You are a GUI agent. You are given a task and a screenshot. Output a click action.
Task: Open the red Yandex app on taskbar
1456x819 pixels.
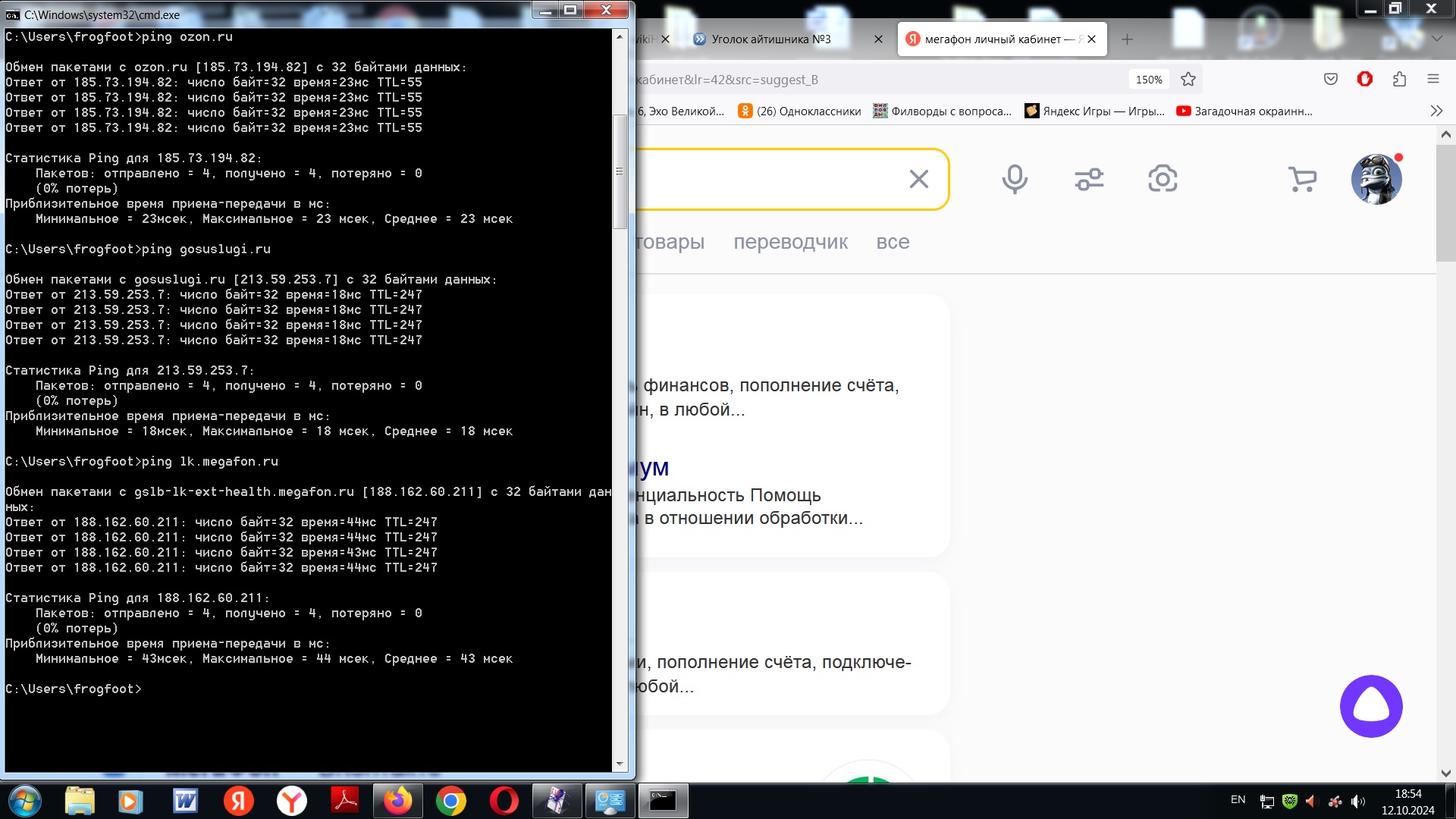click(238, 801)
